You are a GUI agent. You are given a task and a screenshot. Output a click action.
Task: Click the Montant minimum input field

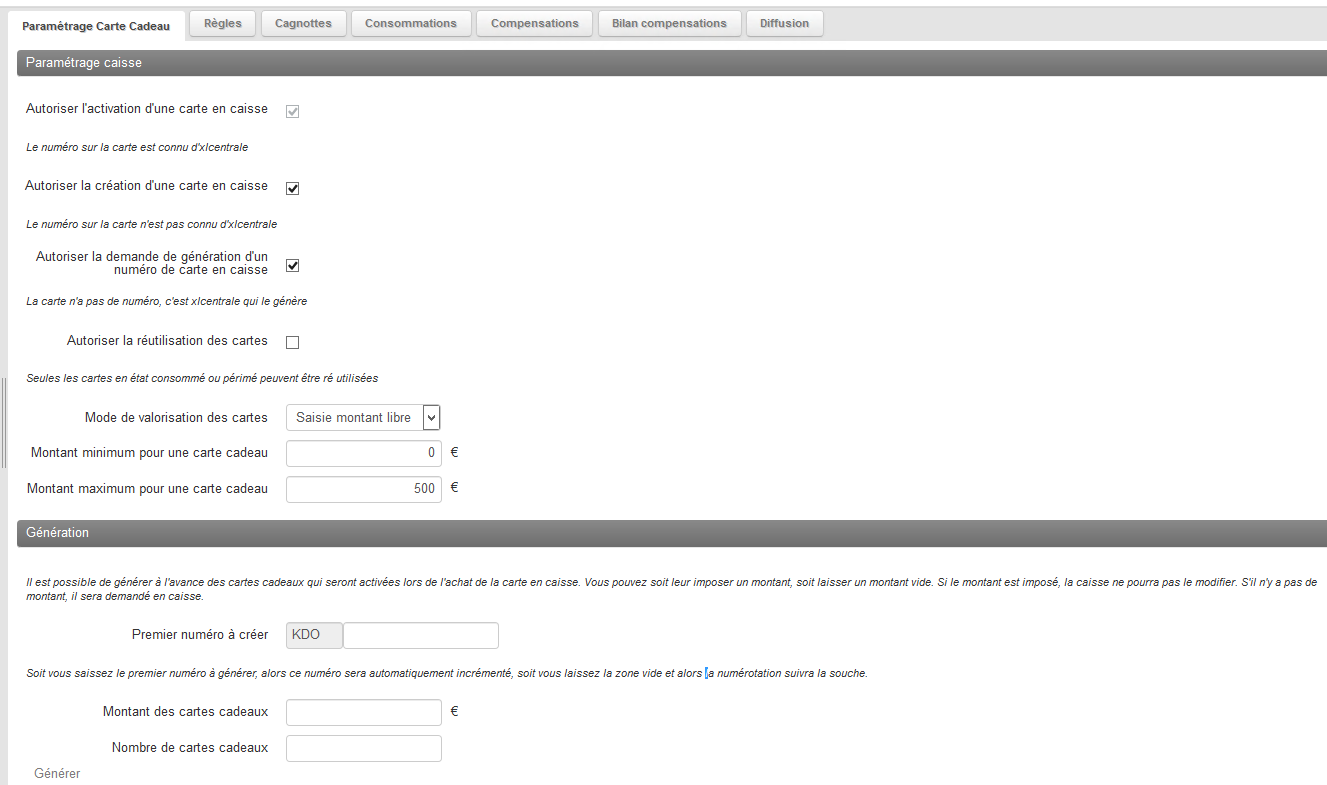tap(364, 453)
